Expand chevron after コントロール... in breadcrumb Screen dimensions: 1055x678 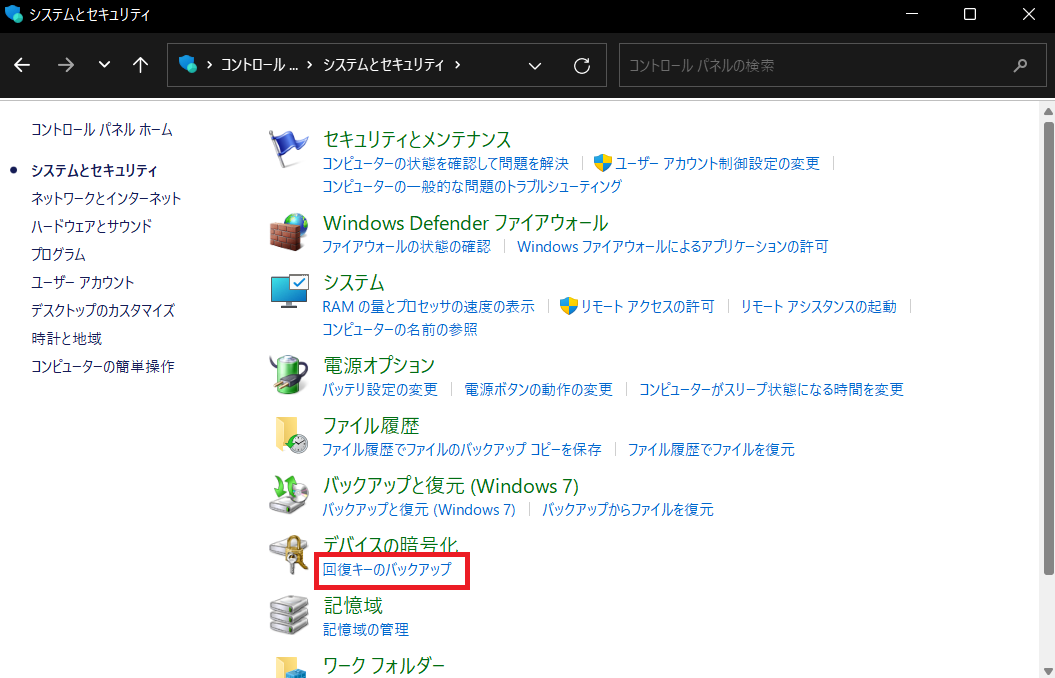[310, 65]
